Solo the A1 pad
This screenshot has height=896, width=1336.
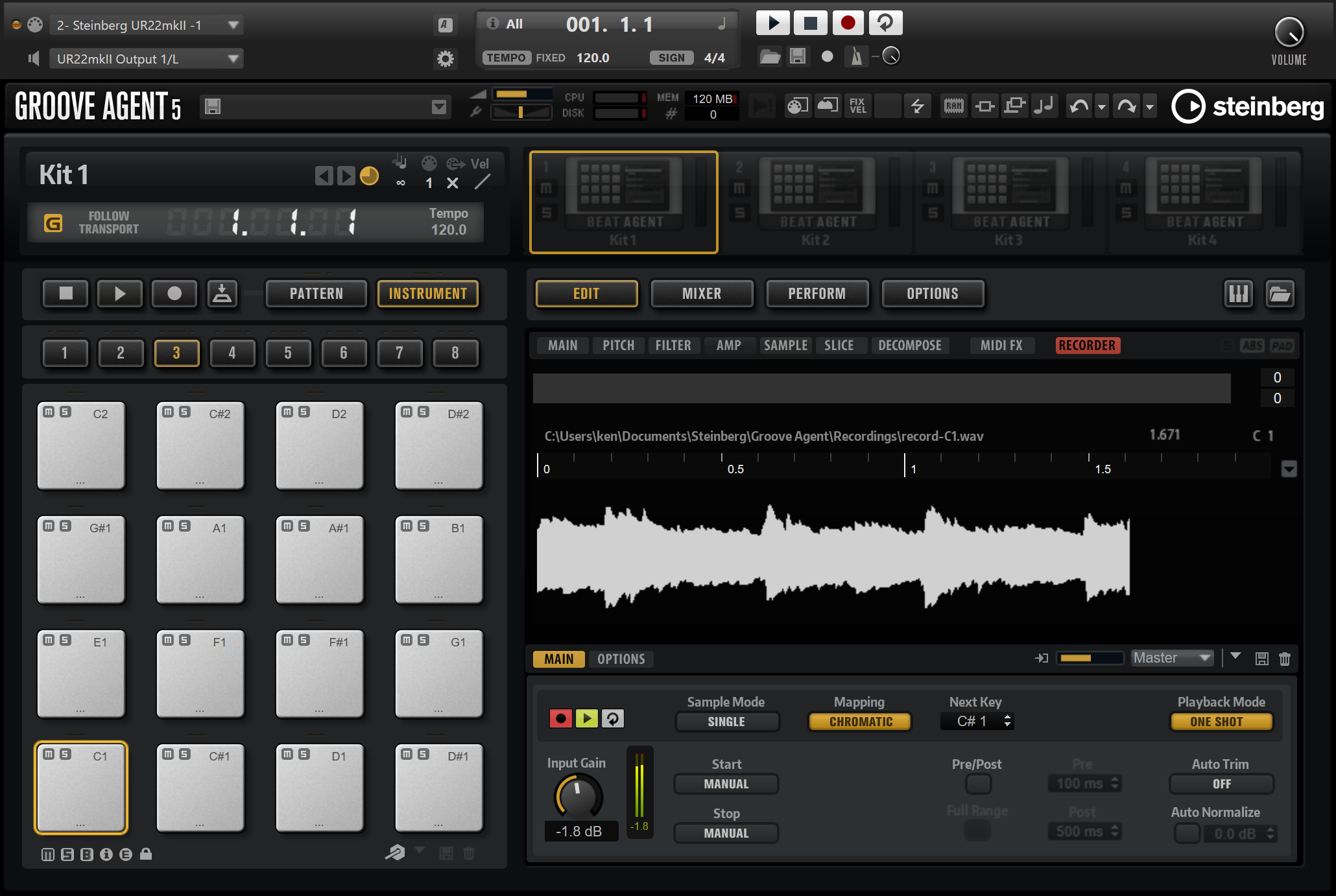point(185,526)
